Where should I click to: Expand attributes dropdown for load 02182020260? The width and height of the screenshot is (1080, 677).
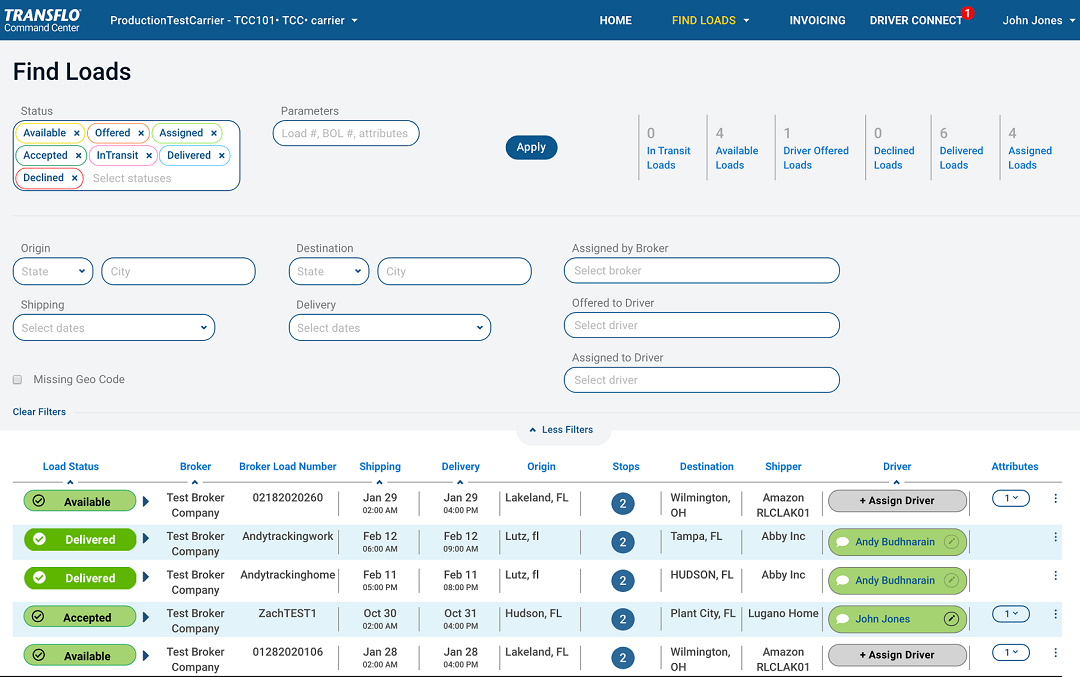coord(1010,498)
